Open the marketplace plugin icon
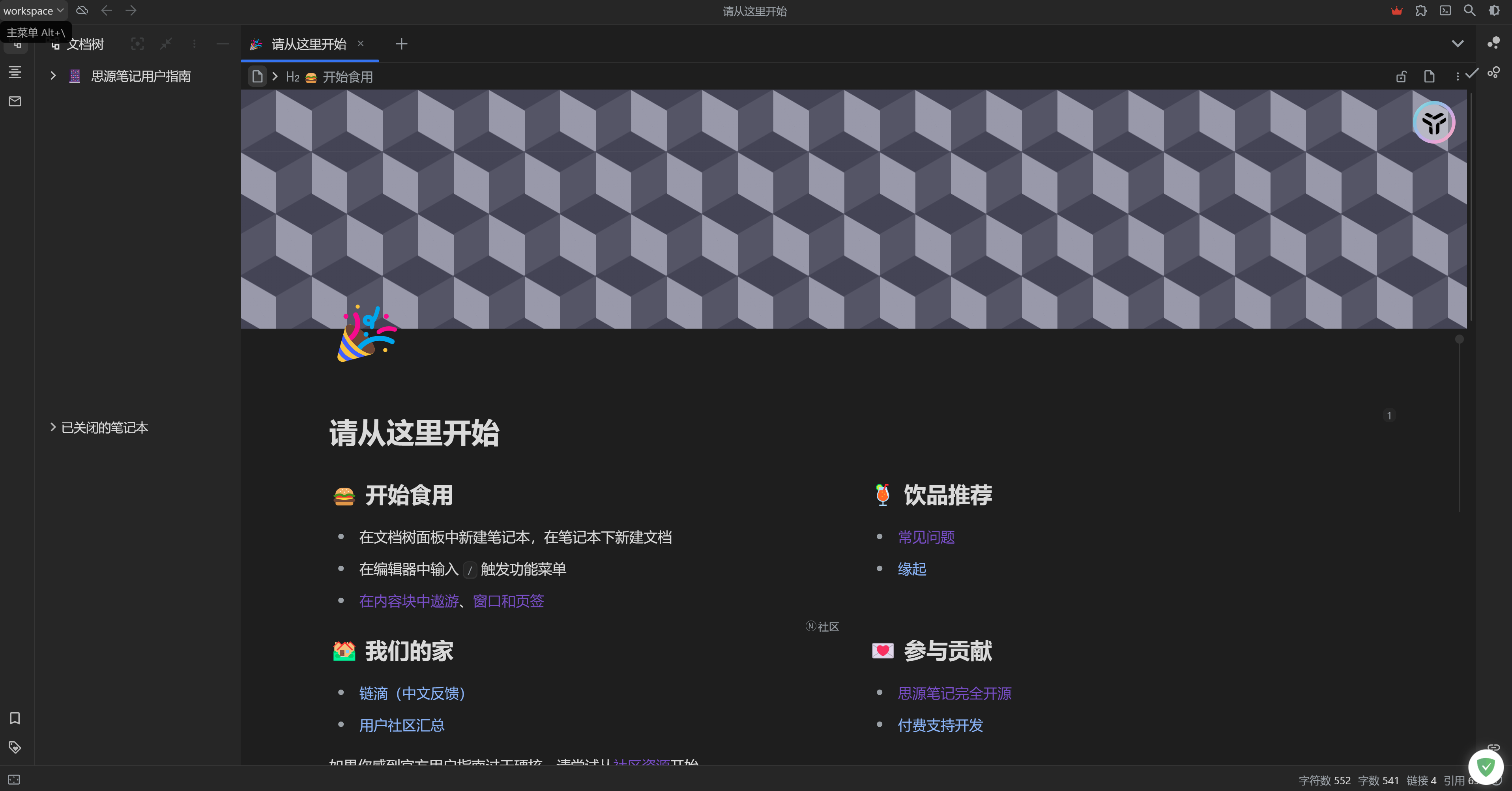This screenshot has height=791, width=1512. [1421, 11]
